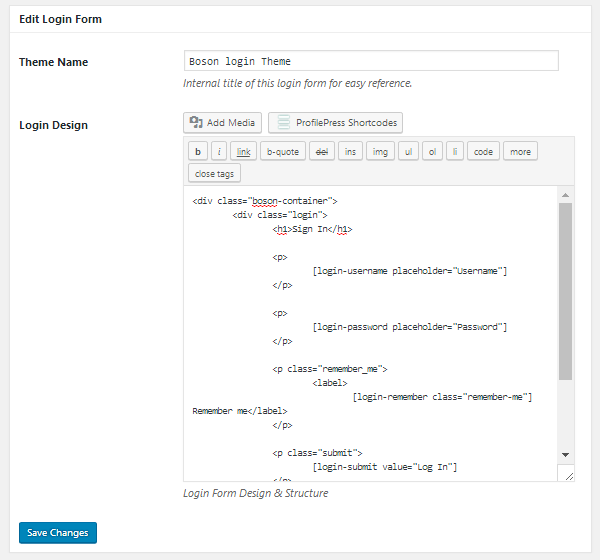Viewport: 600px width, 560px height.
Task: Insert inserted-text tag with ins button
Action: (x=350, y=151)
